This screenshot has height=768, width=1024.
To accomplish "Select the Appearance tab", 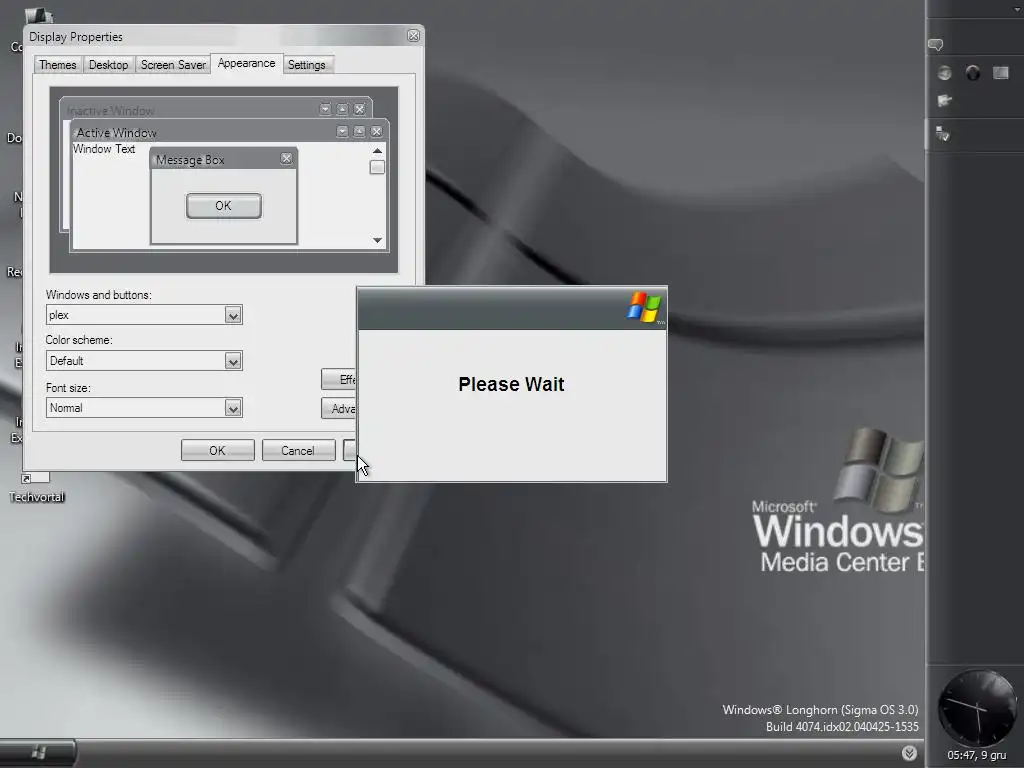I will (x=246, y=63).
